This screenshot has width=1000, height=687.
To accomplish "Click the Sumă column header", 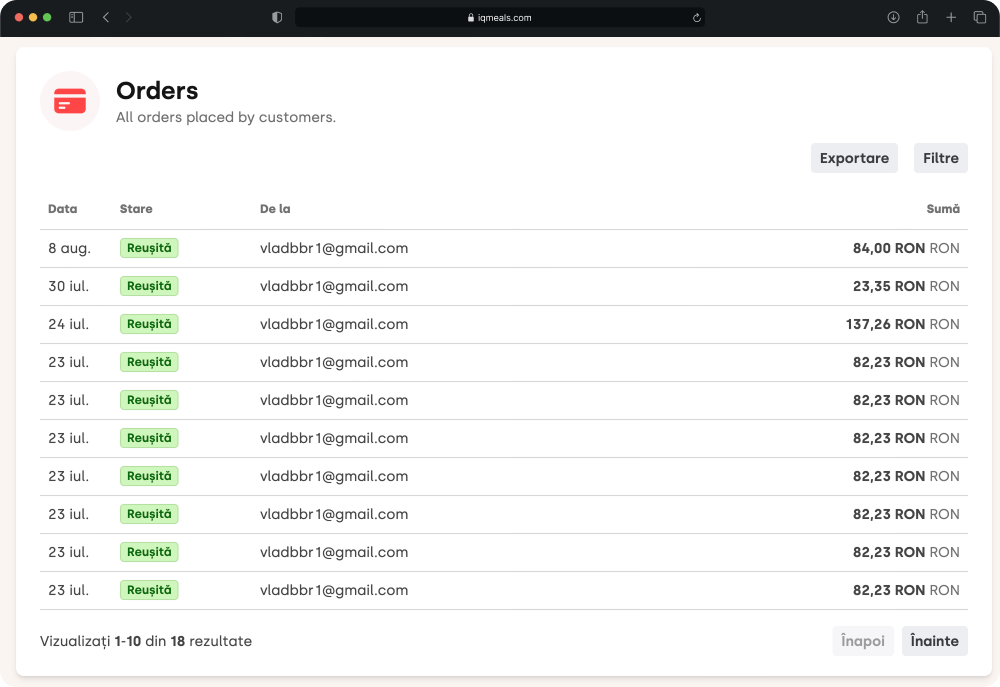I will click(942, 209).
